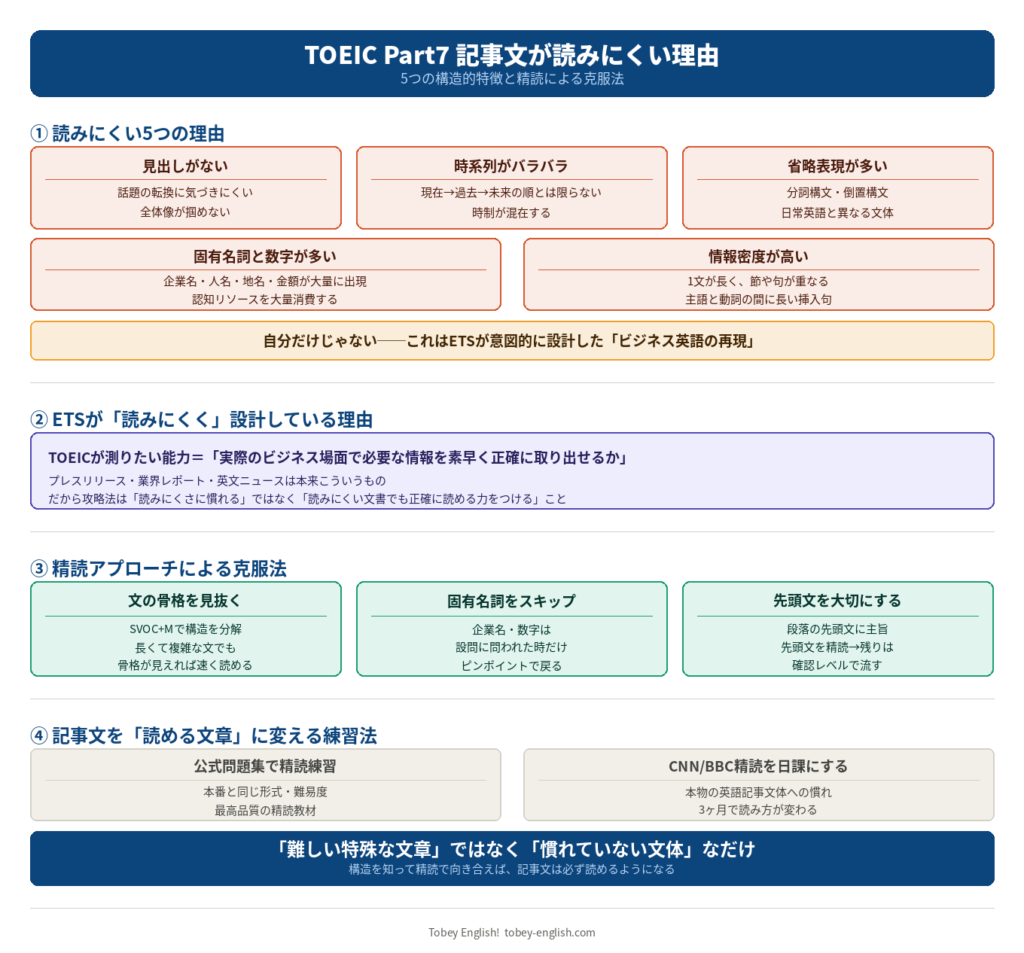Click the '公式問題集で精読練習' card title

coord(265,766)
